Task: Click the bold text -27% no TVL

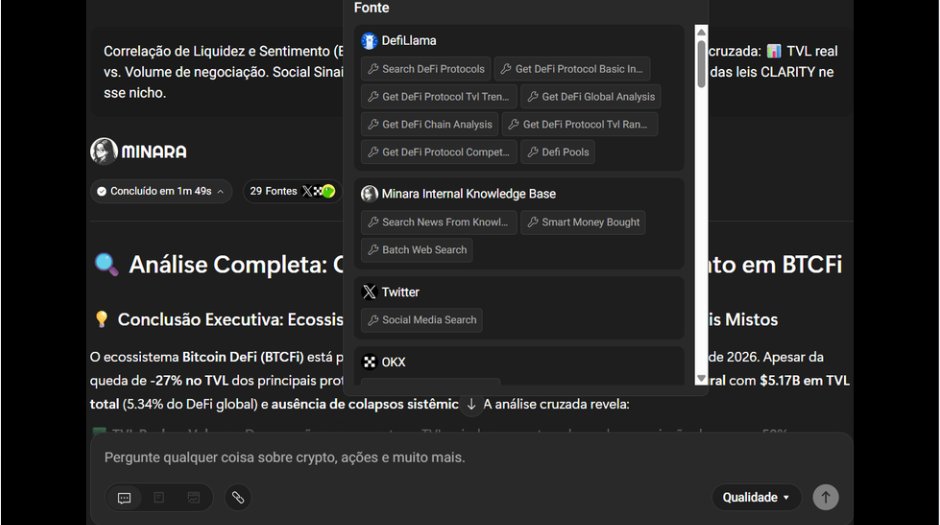Action: click(x=189, y=381)
